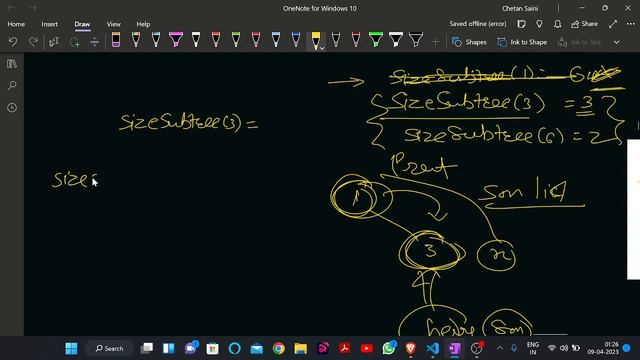Open WhatsApp from the taskbar
Screen dimensions: 640x360
pos(389,348)
